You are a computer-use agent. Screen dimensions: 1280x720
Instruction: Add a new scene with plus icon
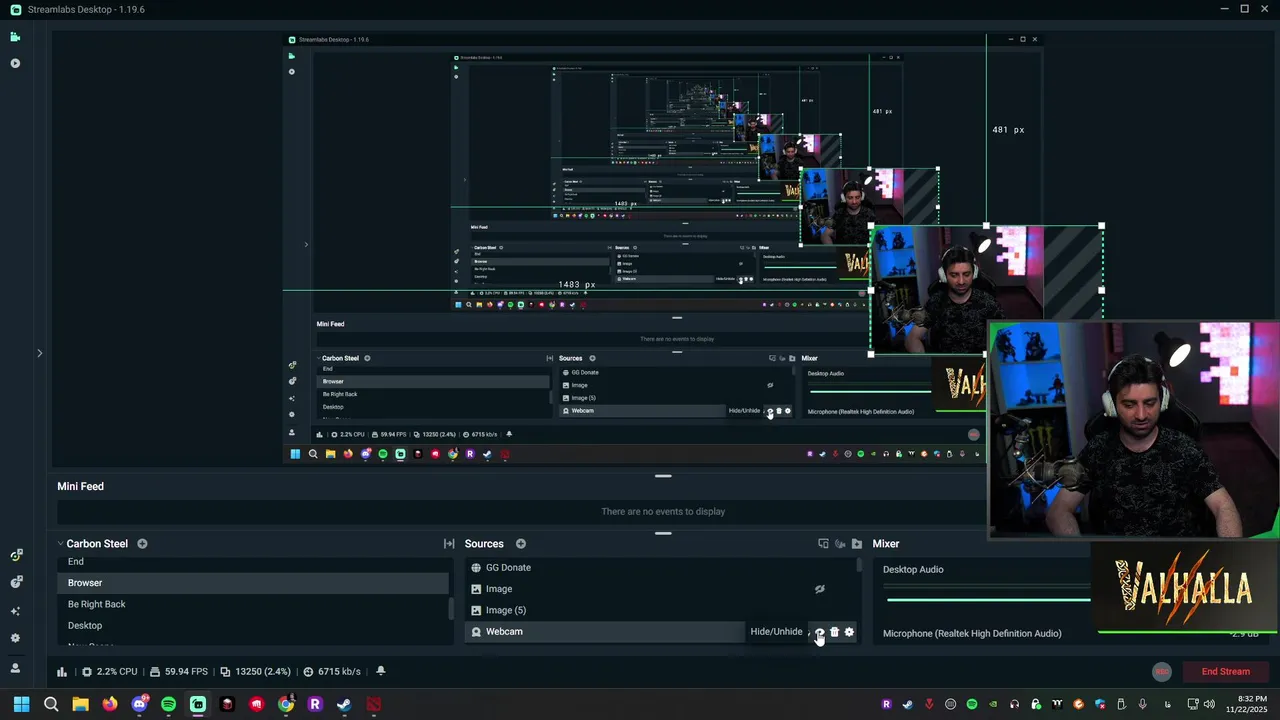(142, 544)
